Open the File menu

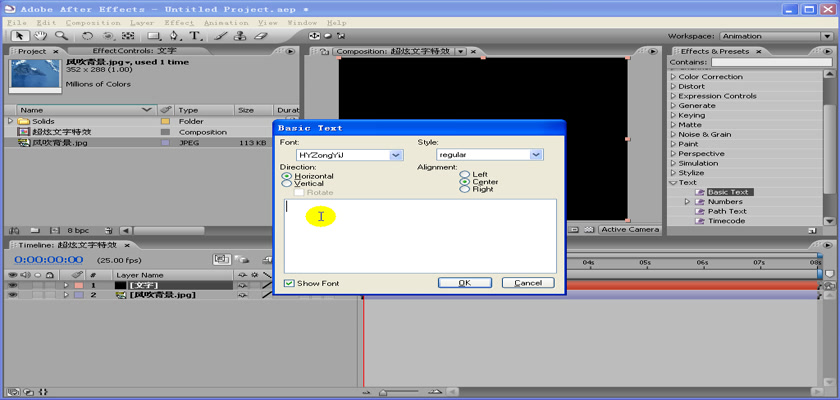[17, 23]
